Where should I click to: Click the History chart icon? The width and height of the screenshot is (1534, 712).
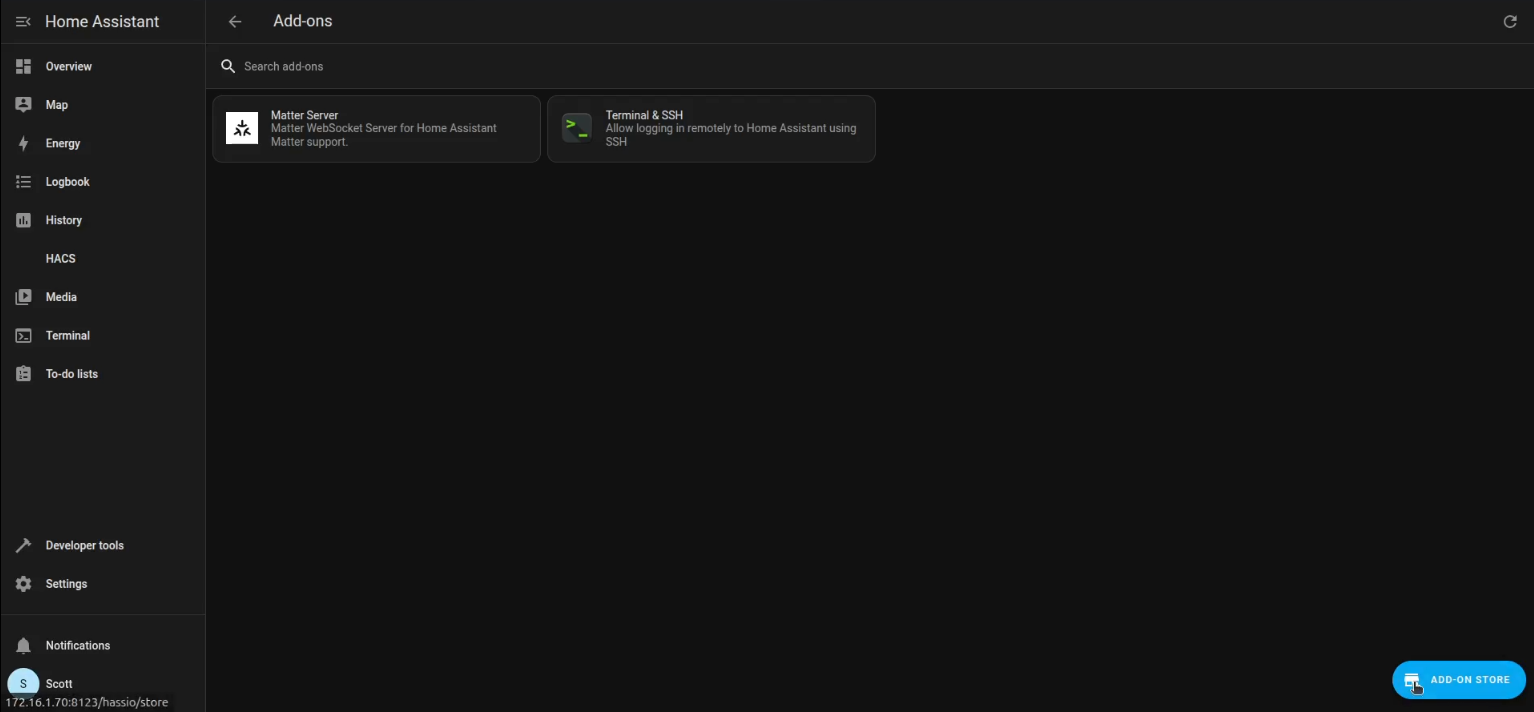(x=23, y=220)
